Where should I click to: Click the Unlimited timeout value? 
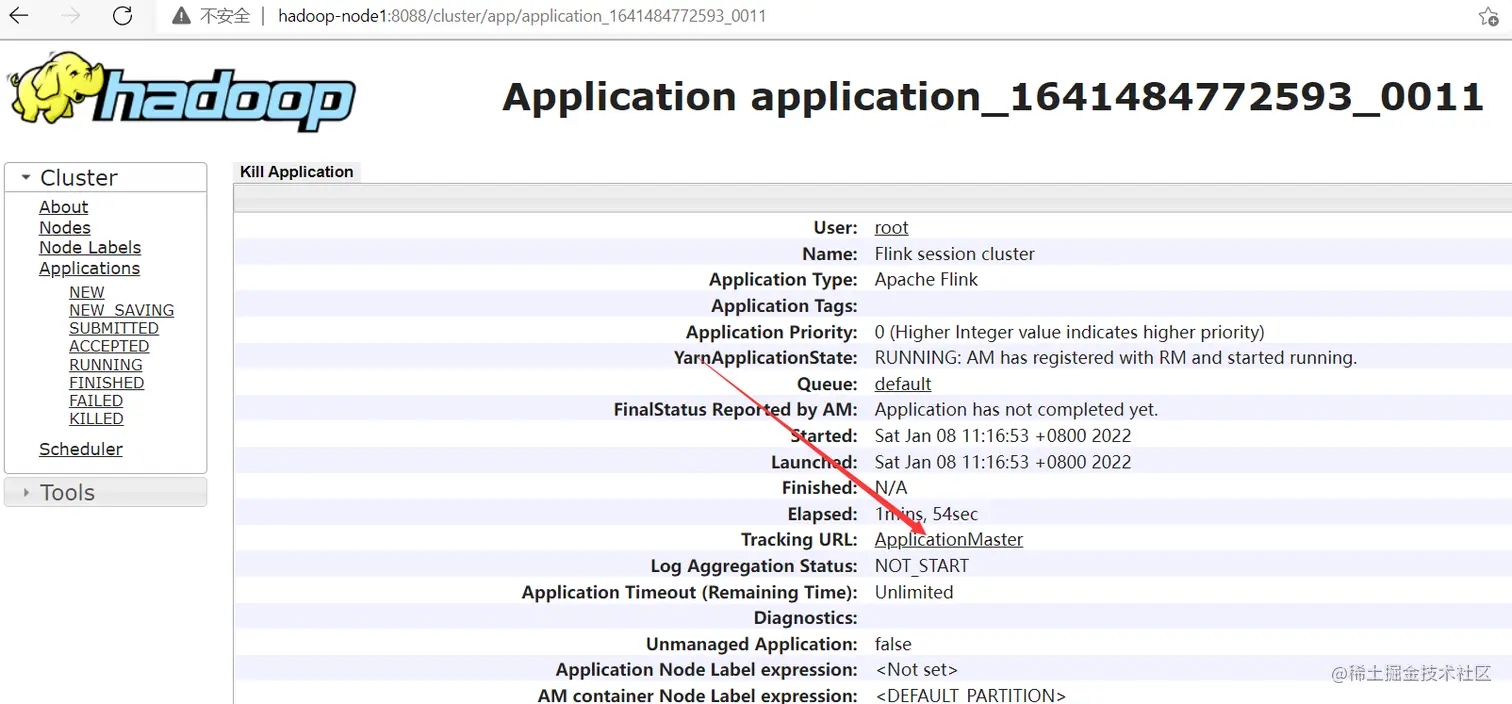[x=914, y=592]
